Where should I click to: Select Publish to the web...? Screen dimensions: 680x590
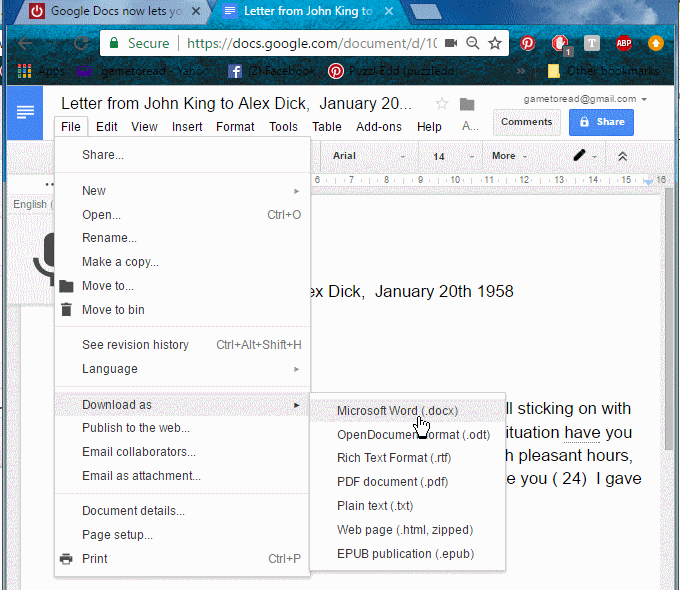tap(182, 428)
